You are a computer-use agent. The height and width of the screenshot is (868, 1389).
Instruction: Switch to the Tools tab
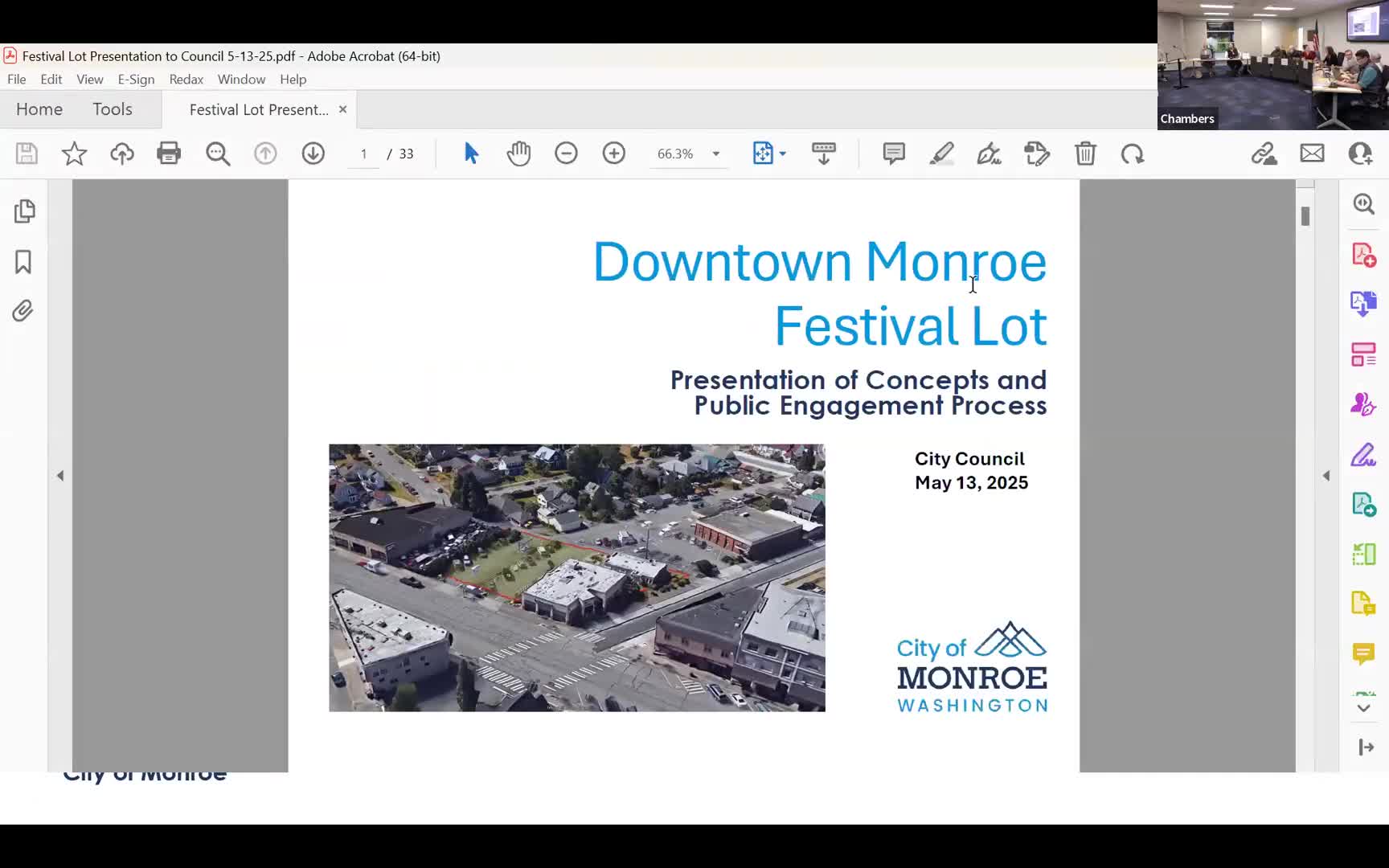tap(112, 108)
